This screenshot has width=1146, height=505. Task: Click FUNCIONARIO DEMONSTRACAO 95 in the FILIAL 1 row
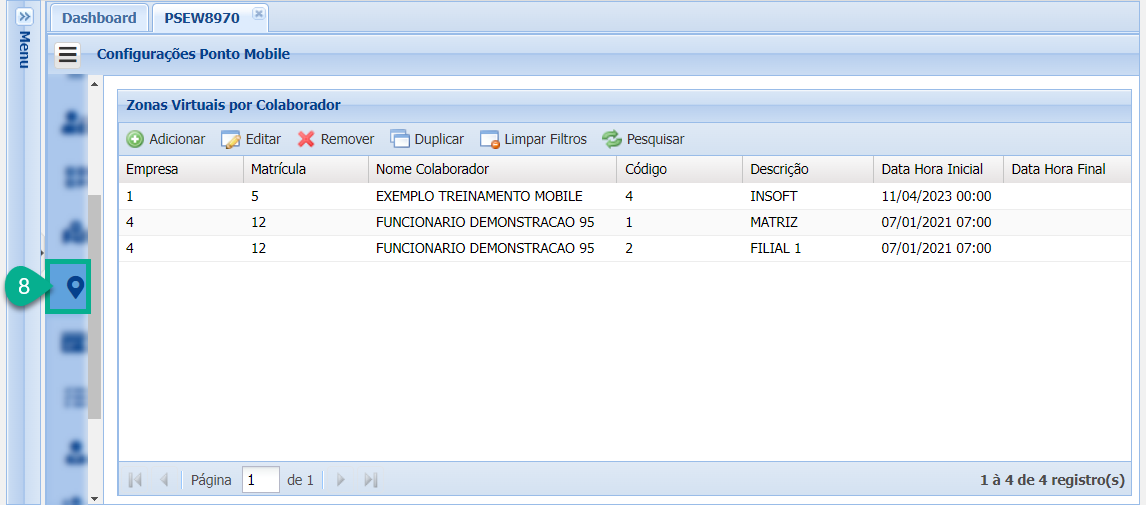tap(493, 248)
